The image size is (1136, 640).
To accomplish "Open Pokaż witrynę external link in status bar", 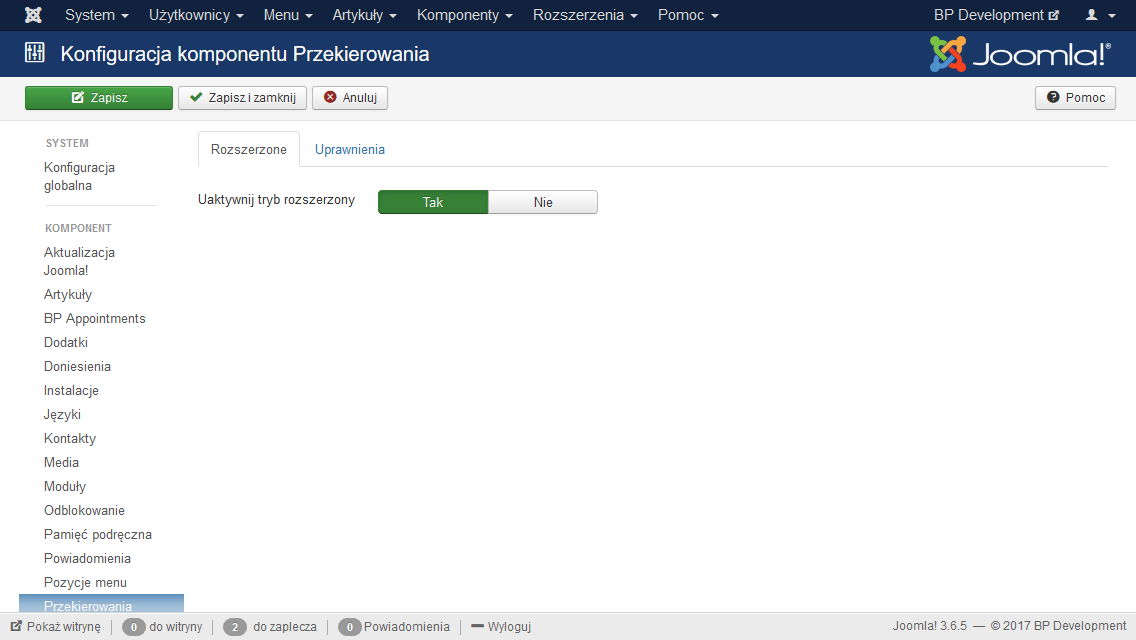I will pos(56,627).
